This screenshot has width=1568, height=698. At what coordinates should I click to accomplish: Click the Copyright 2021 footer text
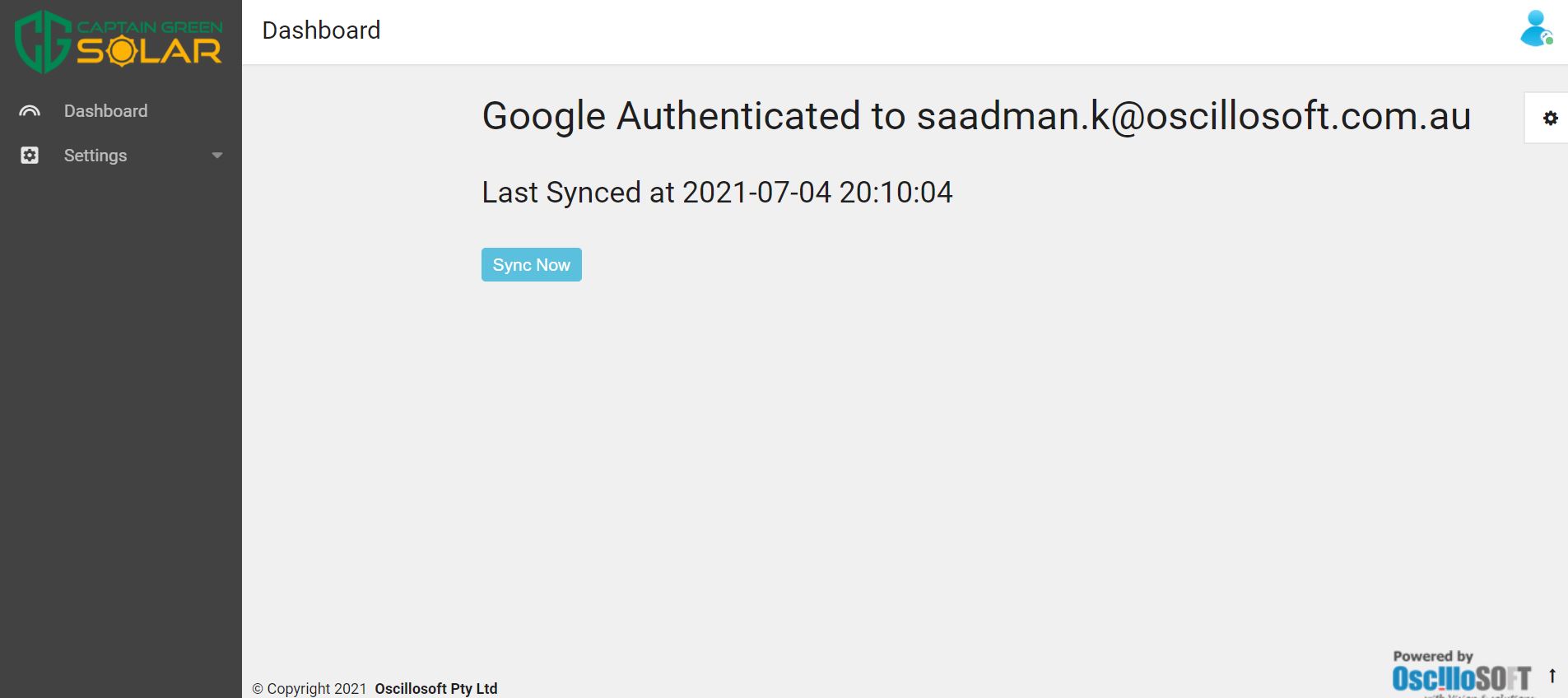point(309,688)
